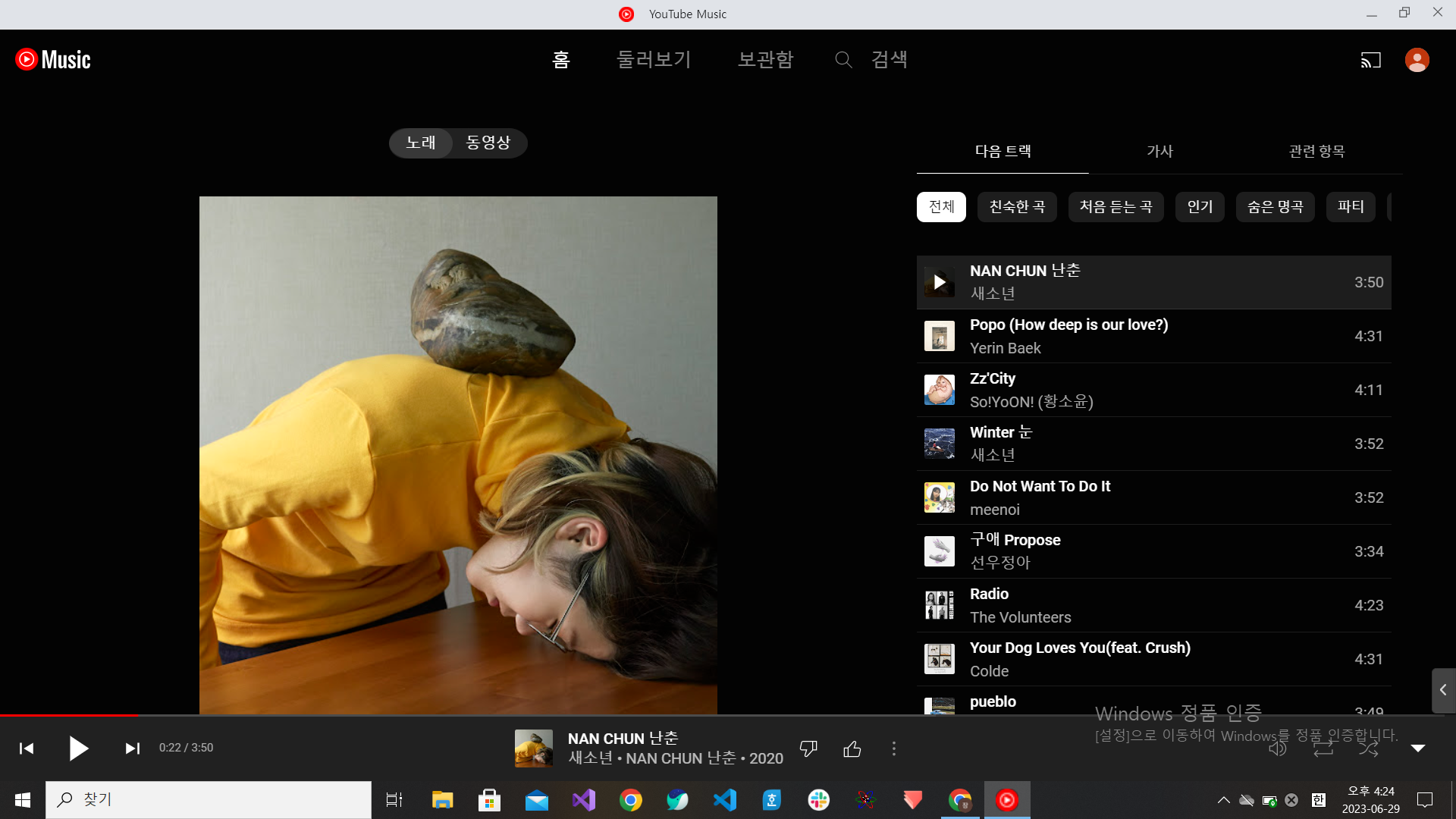This screenshot has height=819, width=1456.
Task: Click the volume speaker icon
Action: [x=1278, y=749]
